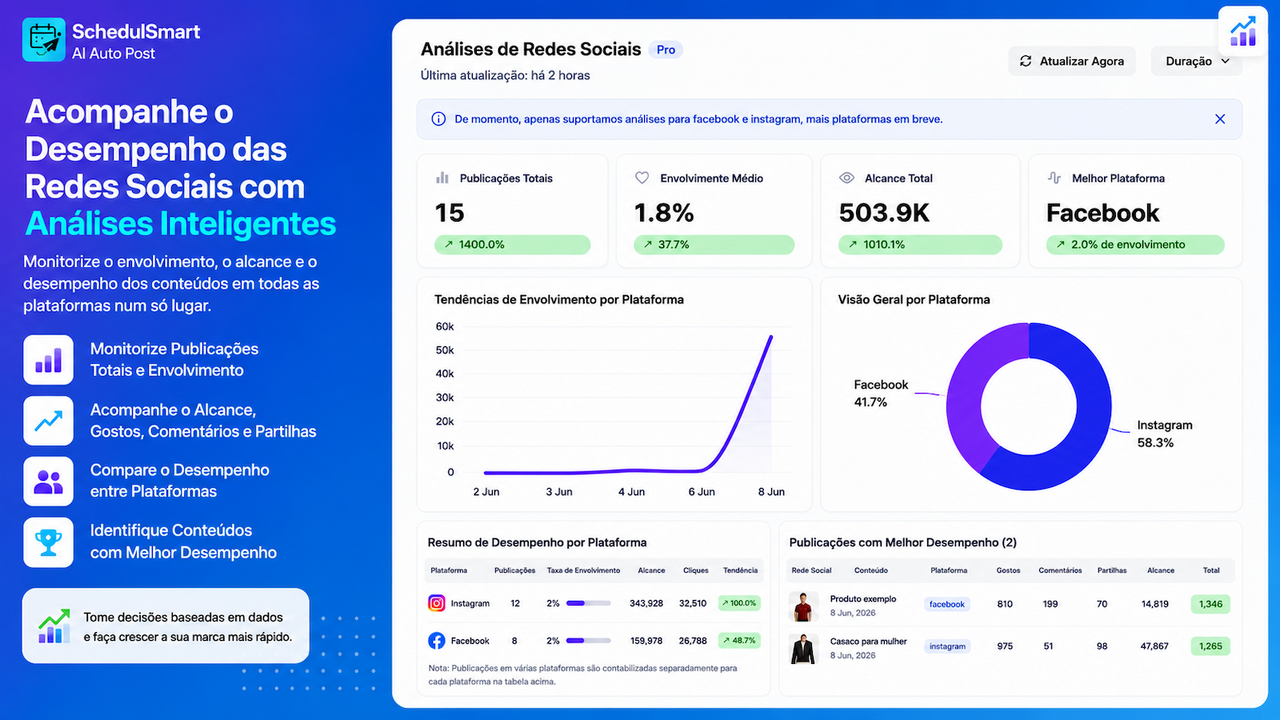
Task: Select the Total column header in top posts
Action: [1211, 570]
